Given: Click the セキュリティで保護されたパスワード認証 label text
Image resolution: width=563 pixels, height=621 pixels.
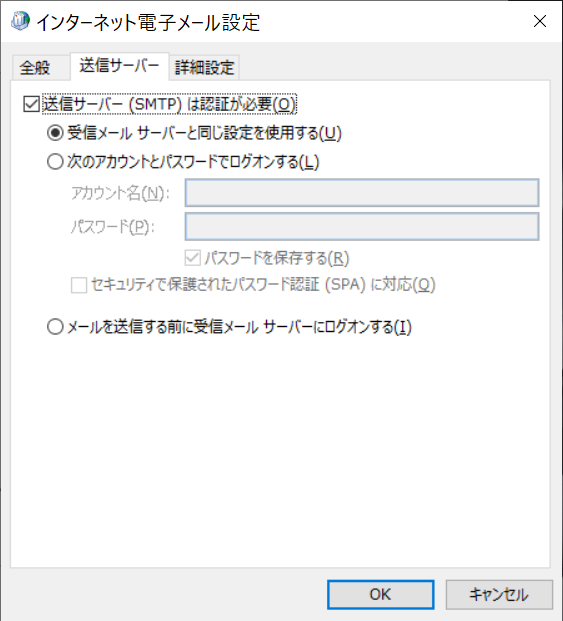Looking at the screenshot, I should (x=205, y=285).
